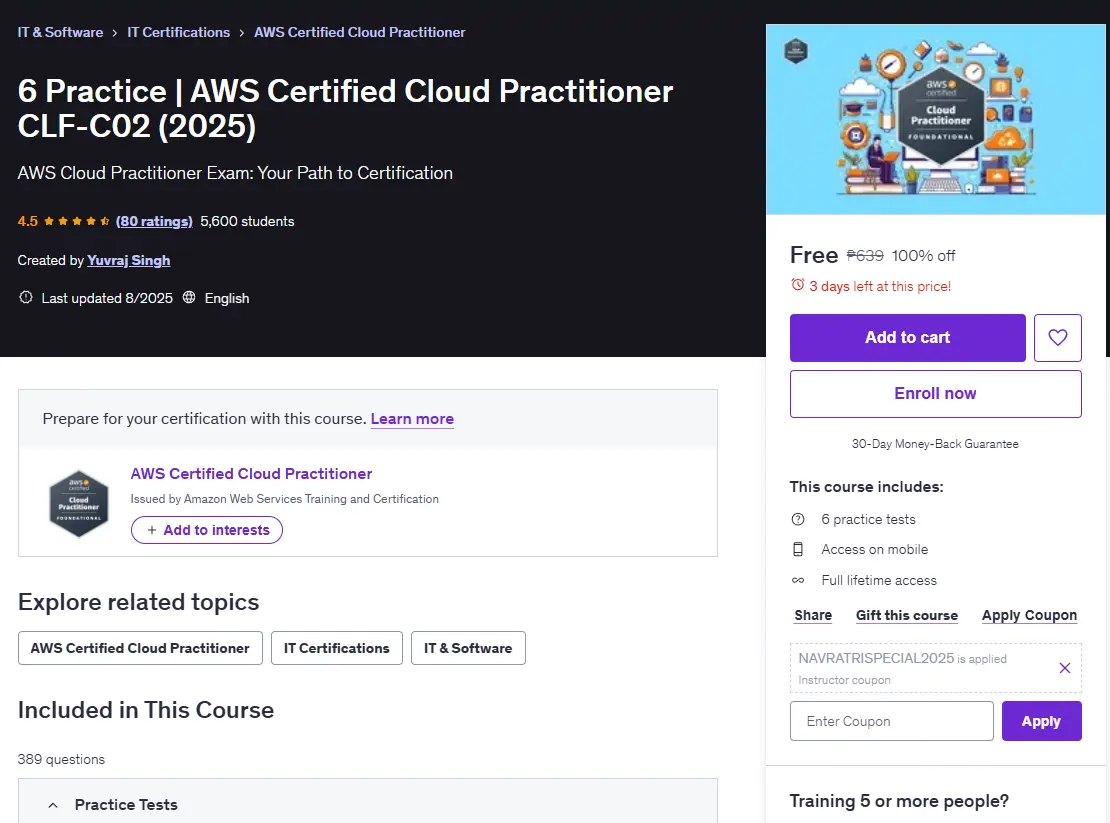The image size is (1110, 823).
Task: Click Learn more certification link
Action: pos(412,419)
